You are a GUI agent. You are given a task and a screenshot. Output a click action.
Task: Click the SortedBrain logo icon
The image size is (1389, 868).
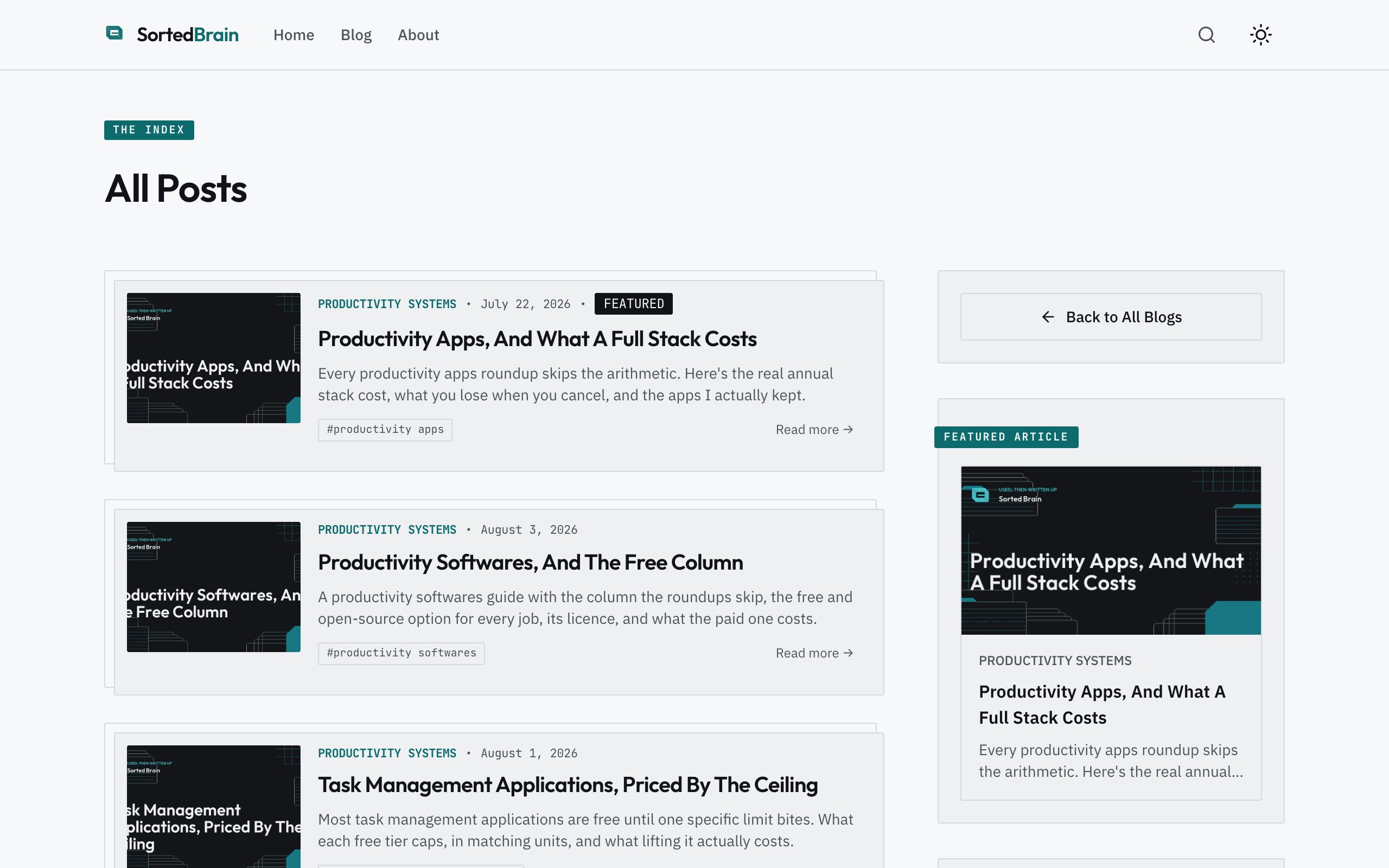pyautogui.click(x=115, y=33)
